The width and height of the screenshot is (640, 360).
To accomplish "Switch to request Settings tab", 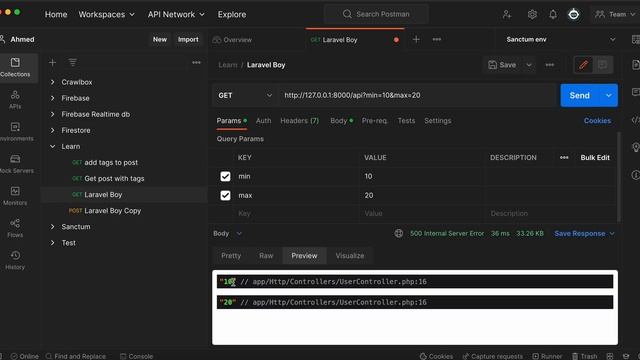I will coord(438,121).
